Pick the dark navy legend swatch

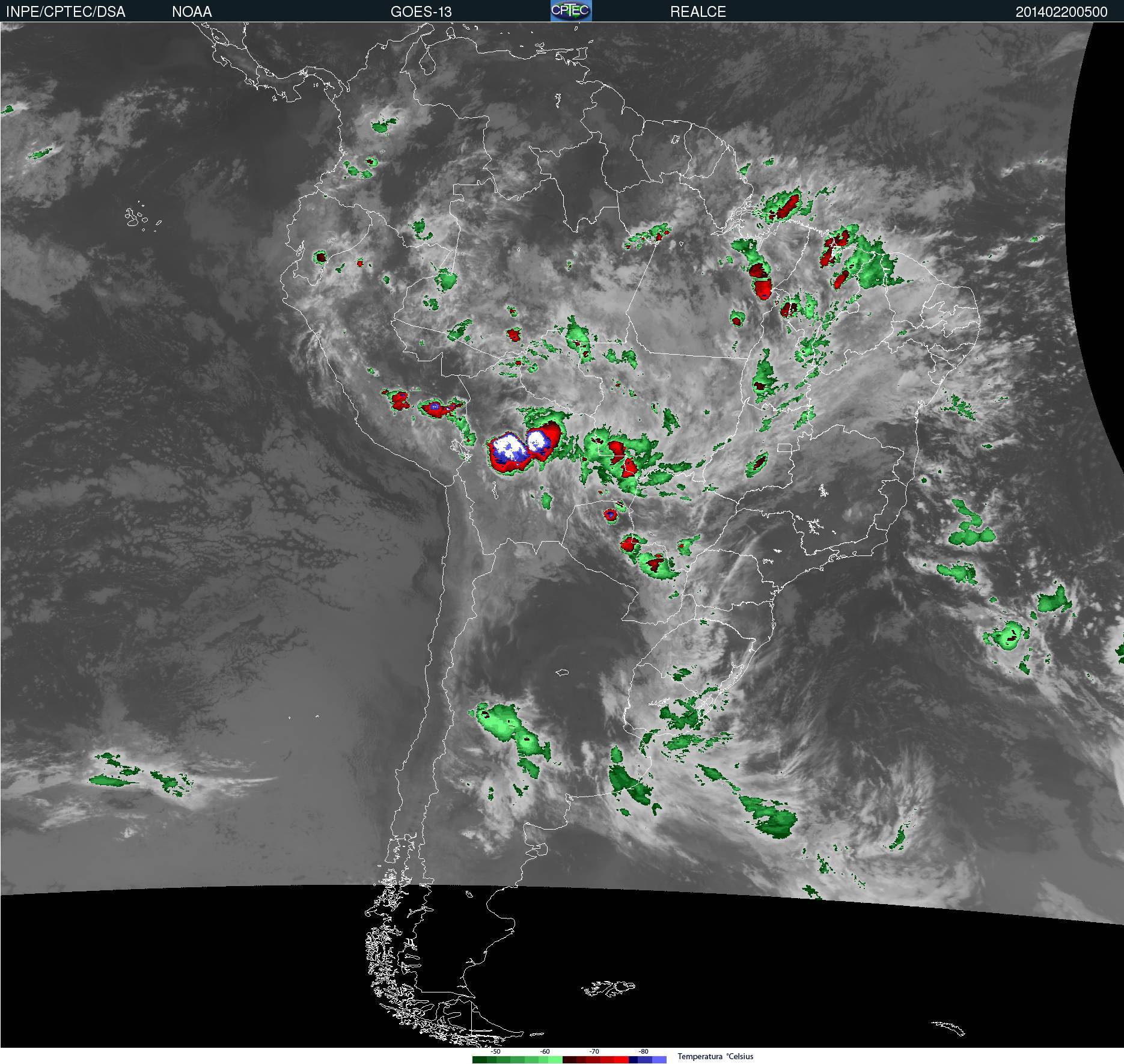pyautogui.click(x=633, y=1060)
